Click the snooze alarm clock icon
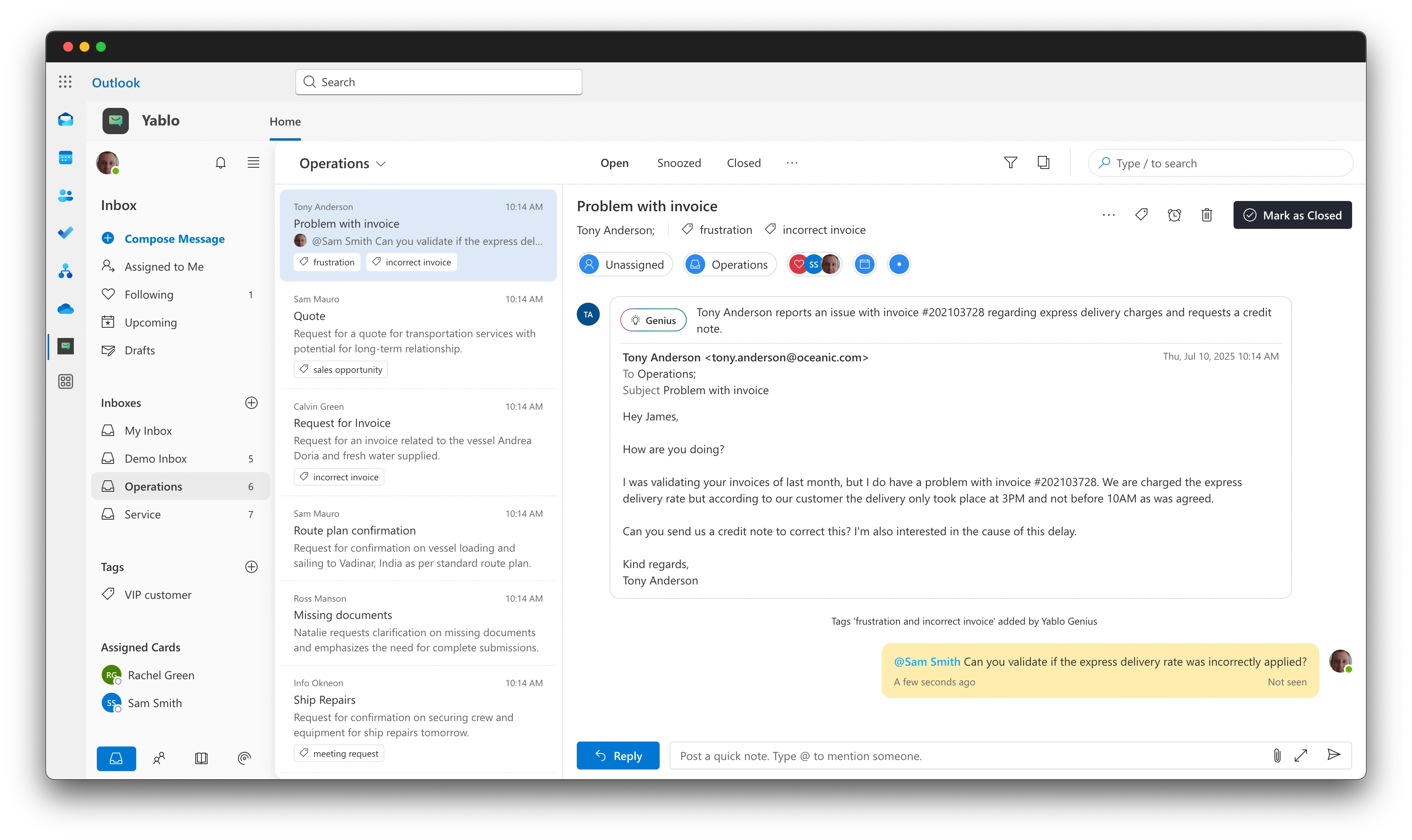1412x840 pixels. (x=1174, y=215)
